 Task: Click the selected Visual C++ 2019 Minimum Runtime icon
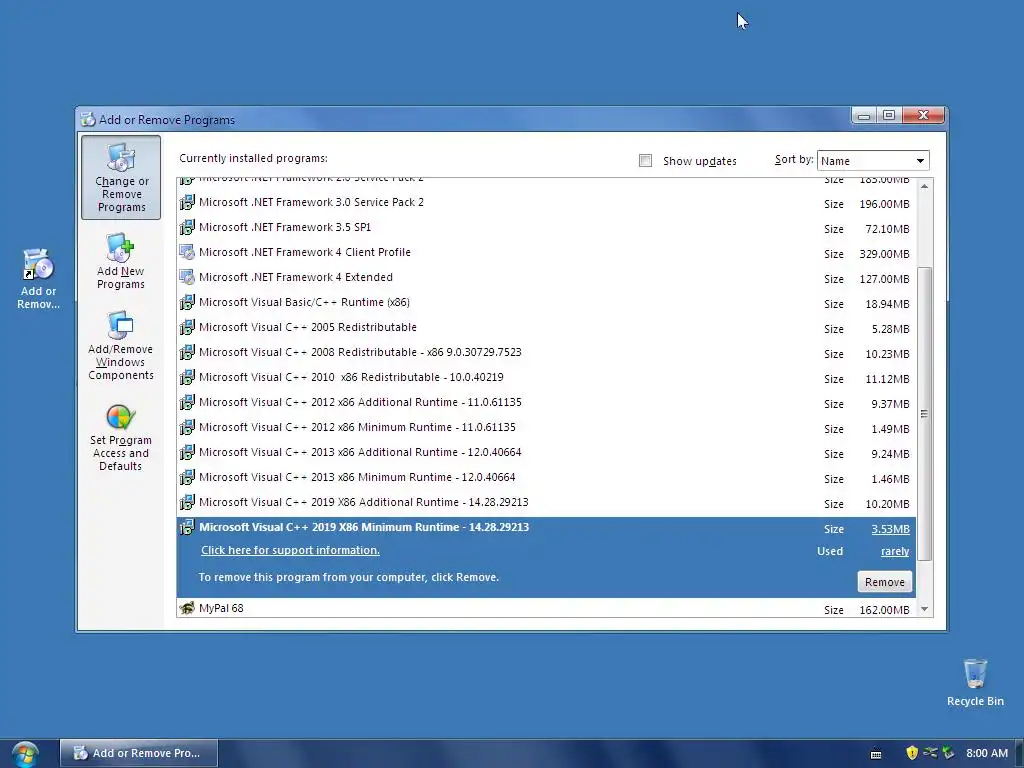tap(187, 527)
